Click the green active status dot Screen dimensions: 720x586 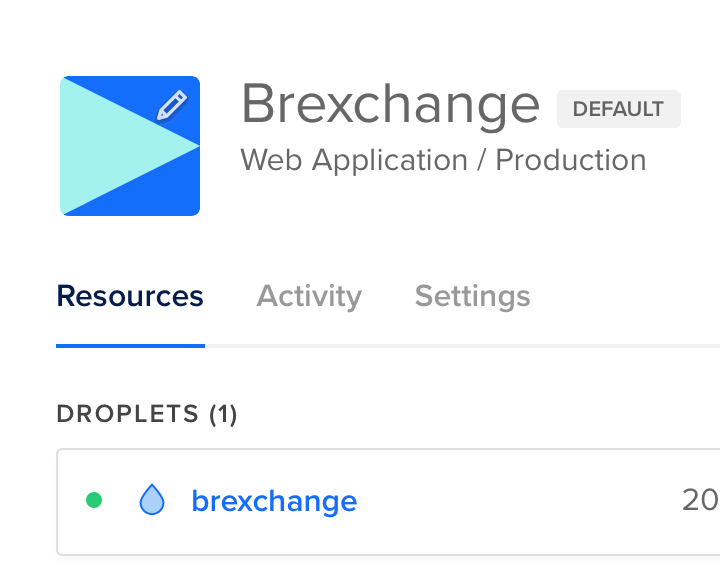tap(94, 500)
